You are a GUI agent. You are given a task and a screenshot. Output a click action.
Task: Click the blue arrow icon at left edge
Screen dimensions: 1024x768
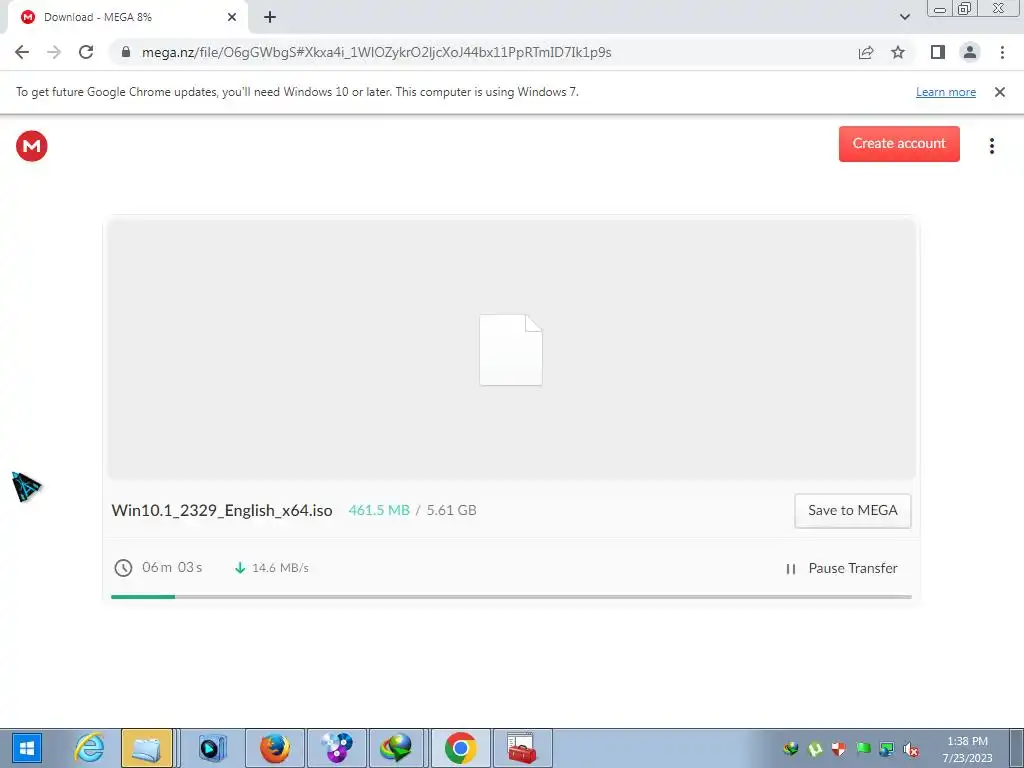click(26, 487)
